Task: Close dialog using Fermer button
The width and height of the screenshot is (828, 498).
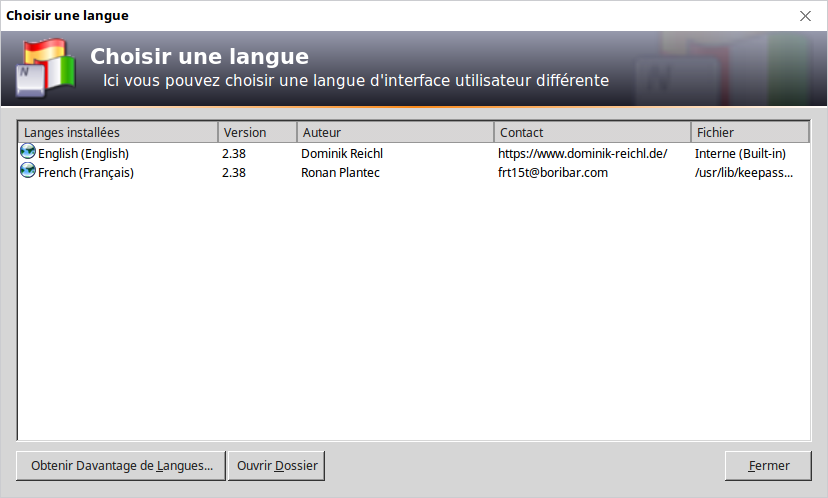Action: (x=768, y=466)
